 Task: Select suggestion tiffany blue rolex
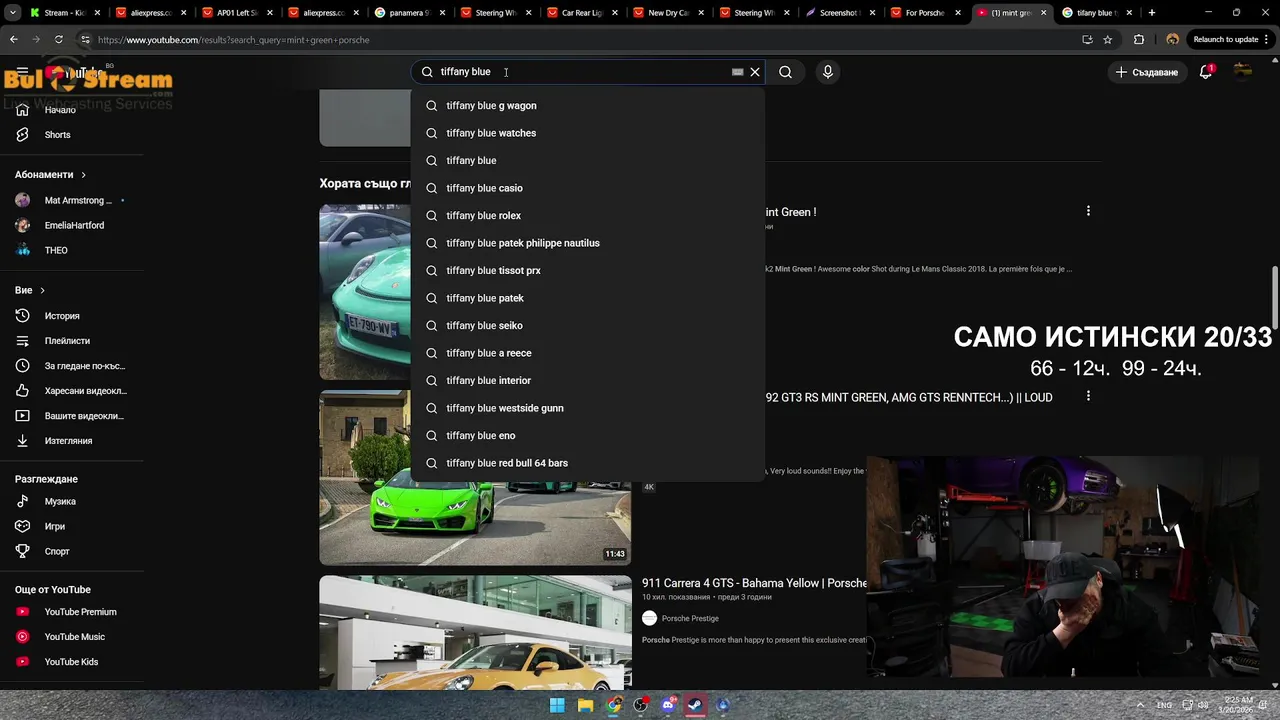[x=588, y=215]
